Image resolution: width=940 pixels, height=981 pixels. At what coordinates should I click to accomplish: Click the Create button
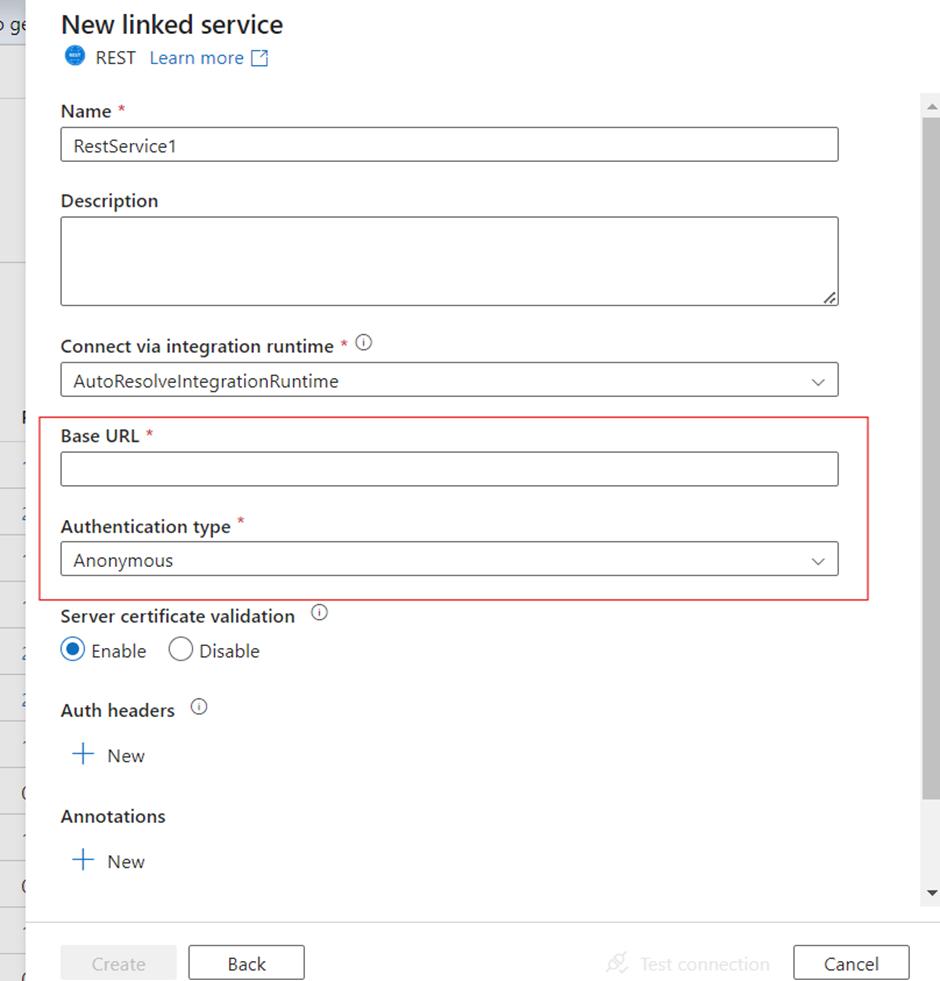[118, 963]
